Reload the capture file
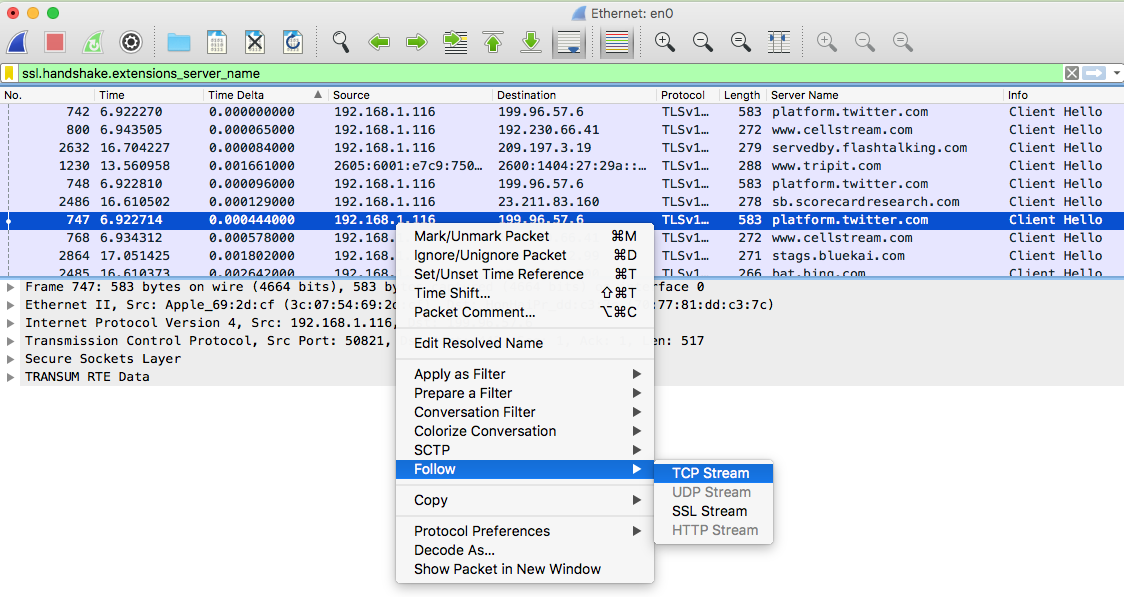 point(293,42)
